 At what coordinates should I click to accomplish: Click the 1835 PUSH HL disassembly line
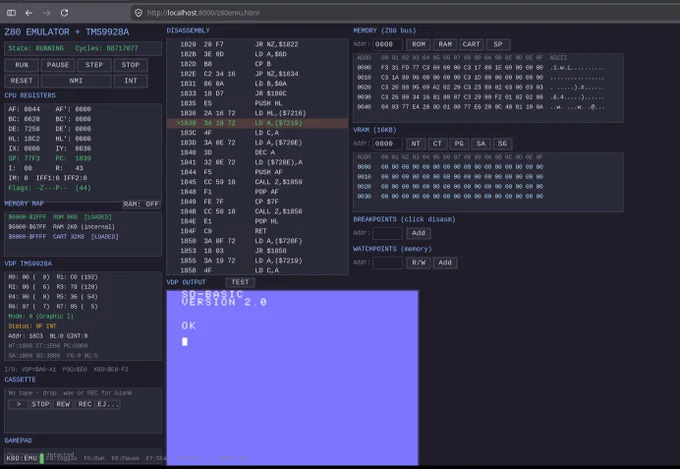[x=257, y=103]
